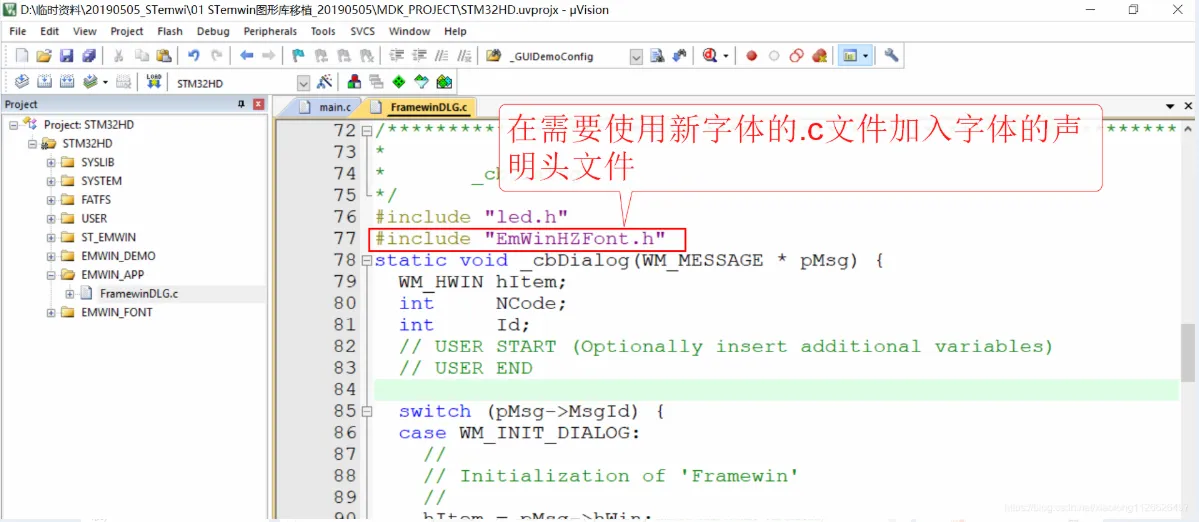Open the File menu
1199x522 pixels.
click(x=18, y=31)
